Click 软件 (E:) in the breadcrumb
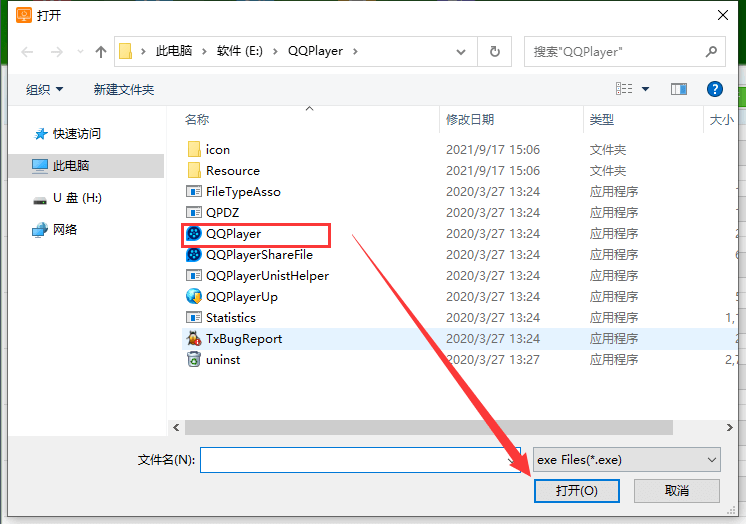This screenshot has width=746, height=524. (x=239, y=51)
